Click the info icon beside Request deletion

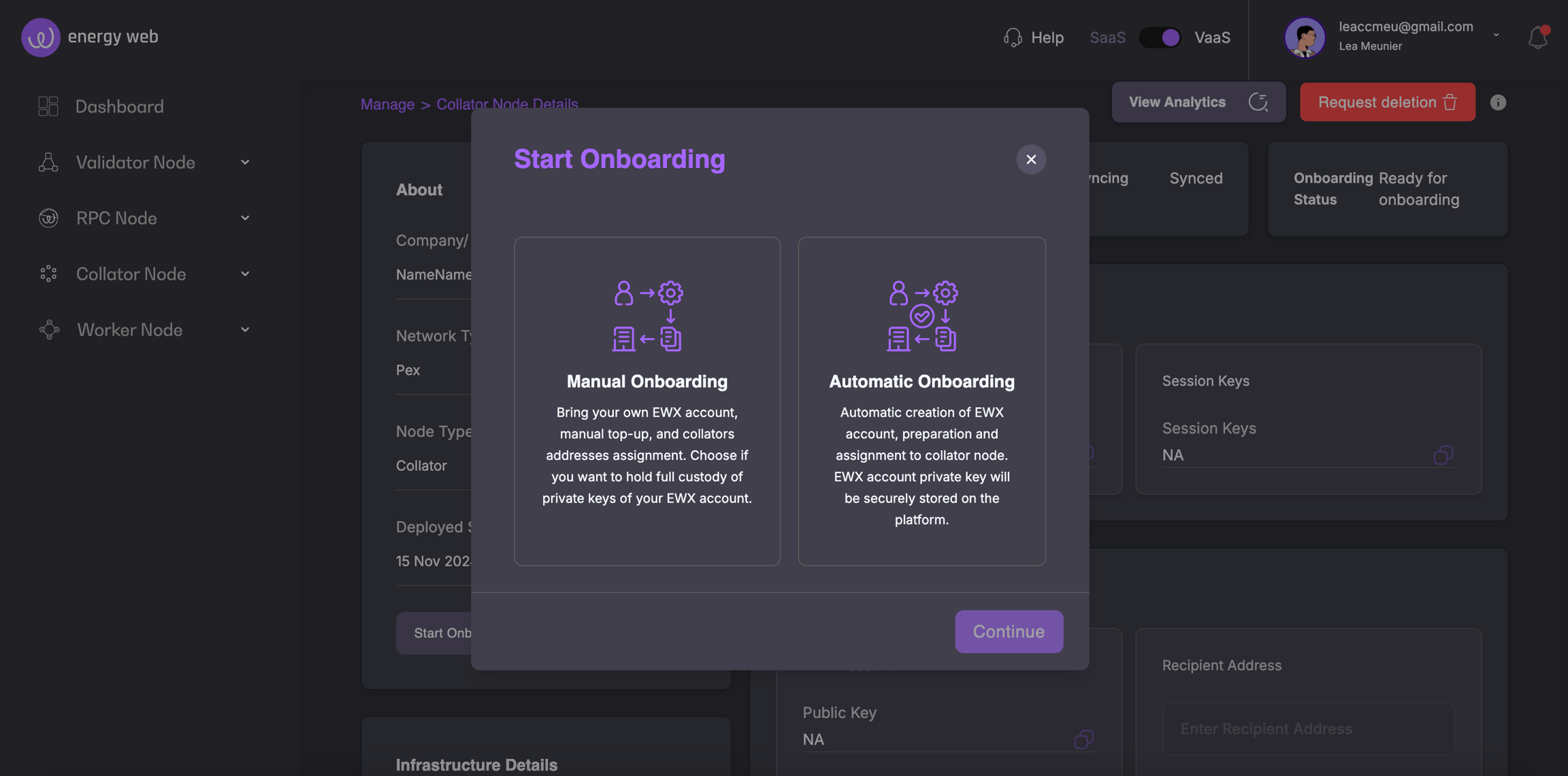(1498, 102)
